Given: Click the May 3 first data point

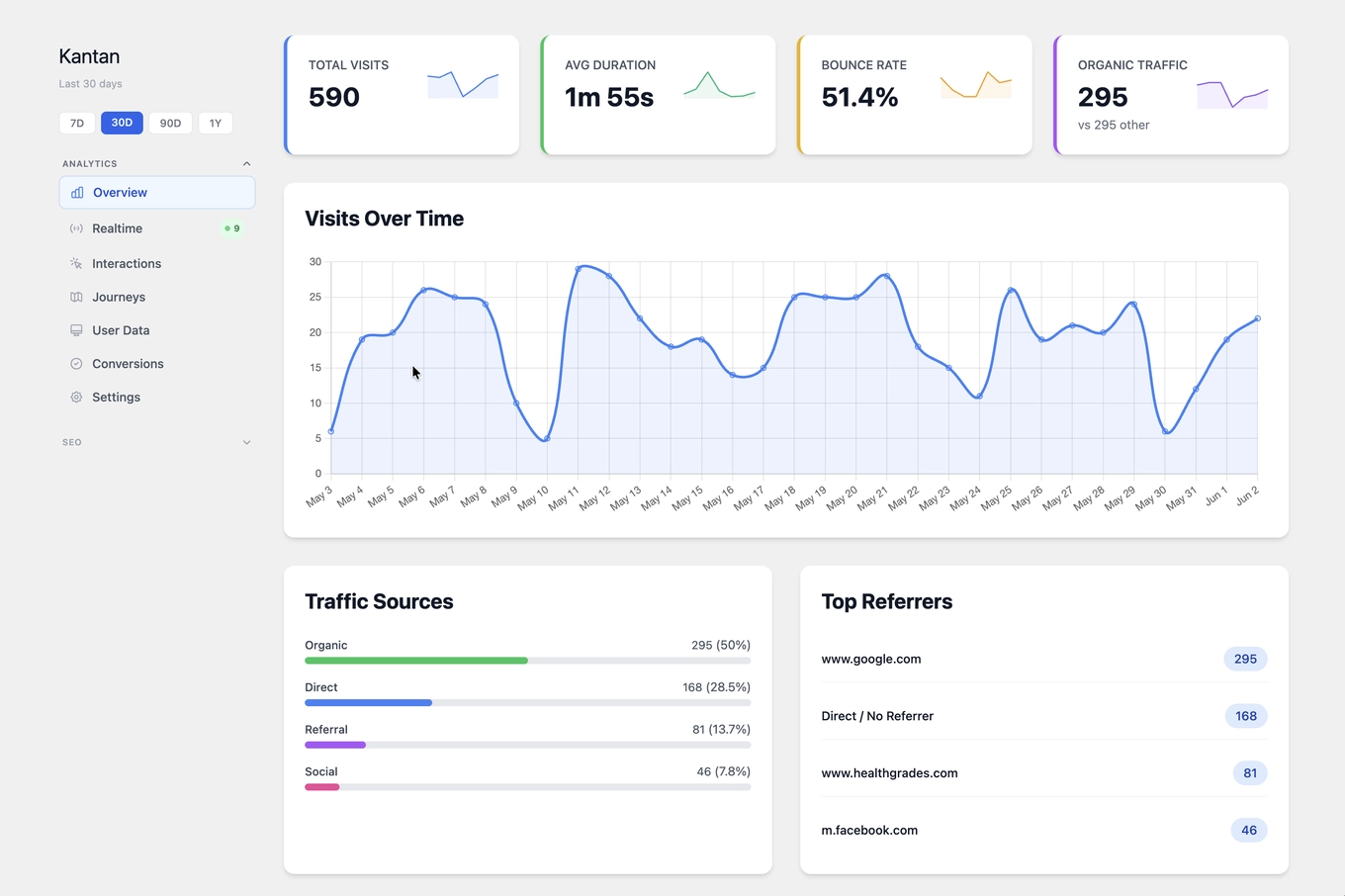Looking at the screenshot, I should pos(331,431).
